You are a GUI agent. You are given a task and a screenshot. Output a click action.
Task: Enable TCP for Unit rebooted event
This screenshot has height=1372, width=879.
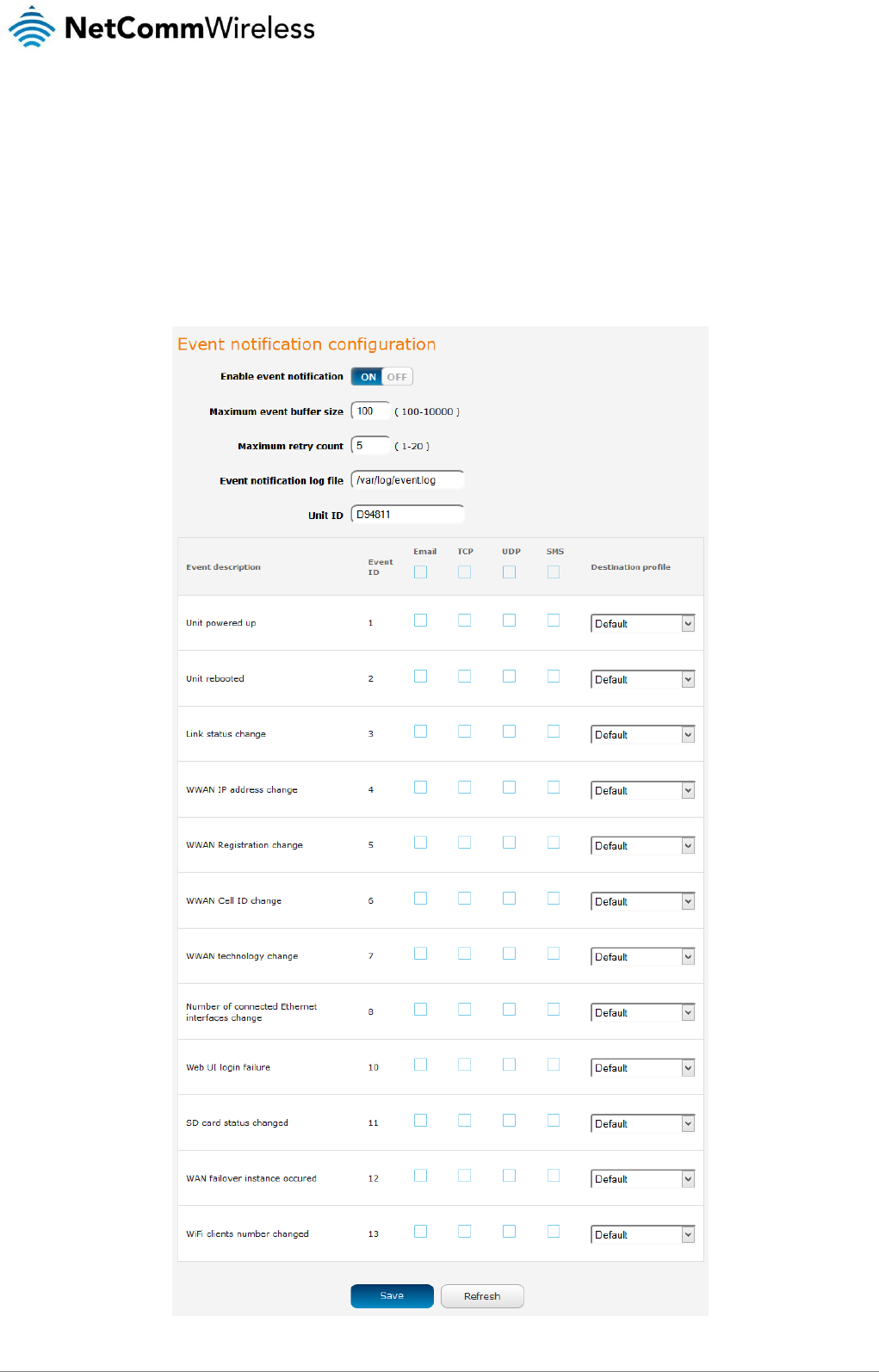point(465,677)
